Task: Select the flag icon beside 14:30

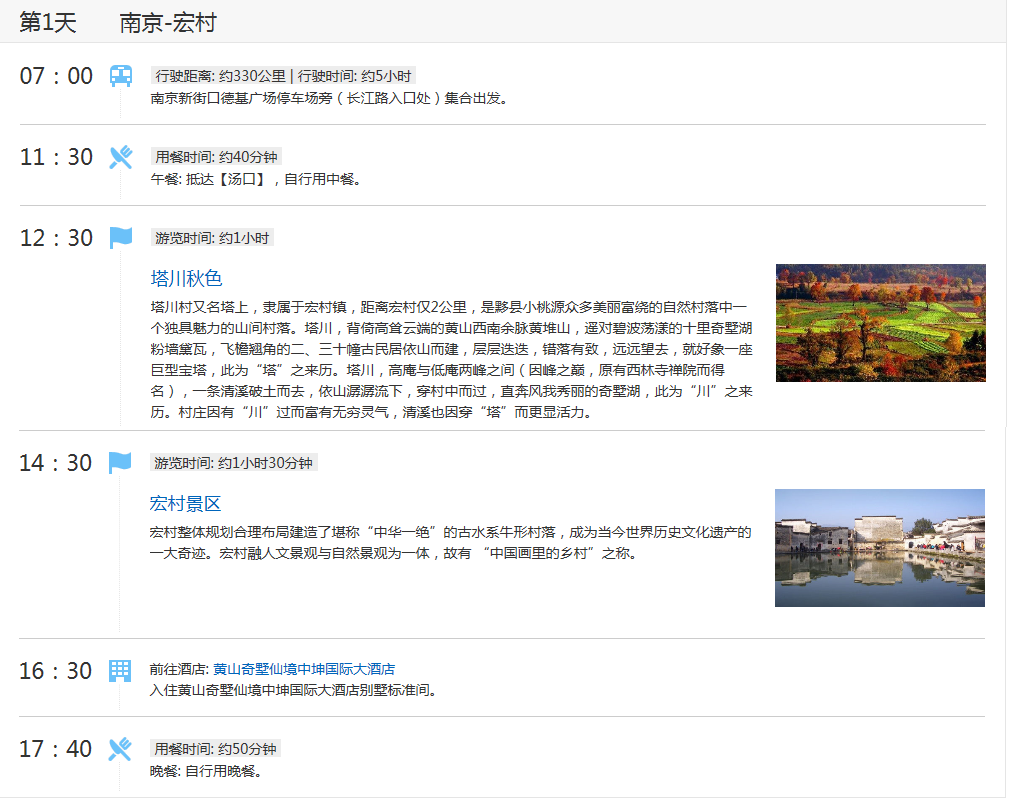Action: [120, 463]
